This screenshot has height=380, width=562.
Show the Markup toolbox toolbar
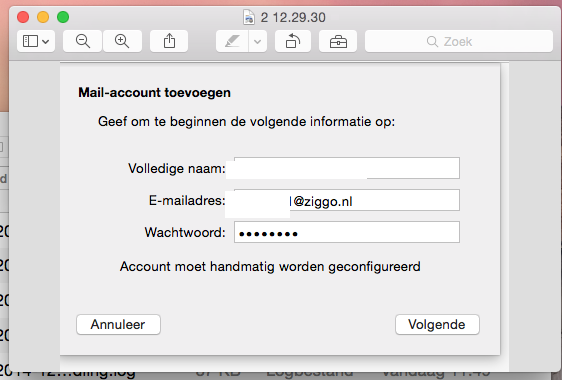pos(338,41)
